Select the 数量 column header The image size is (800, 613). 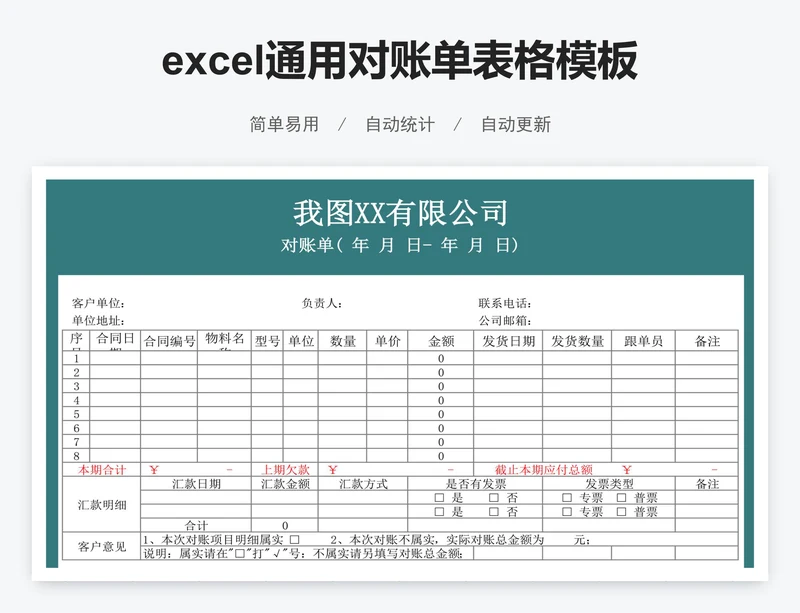click(x=343, y=341)
